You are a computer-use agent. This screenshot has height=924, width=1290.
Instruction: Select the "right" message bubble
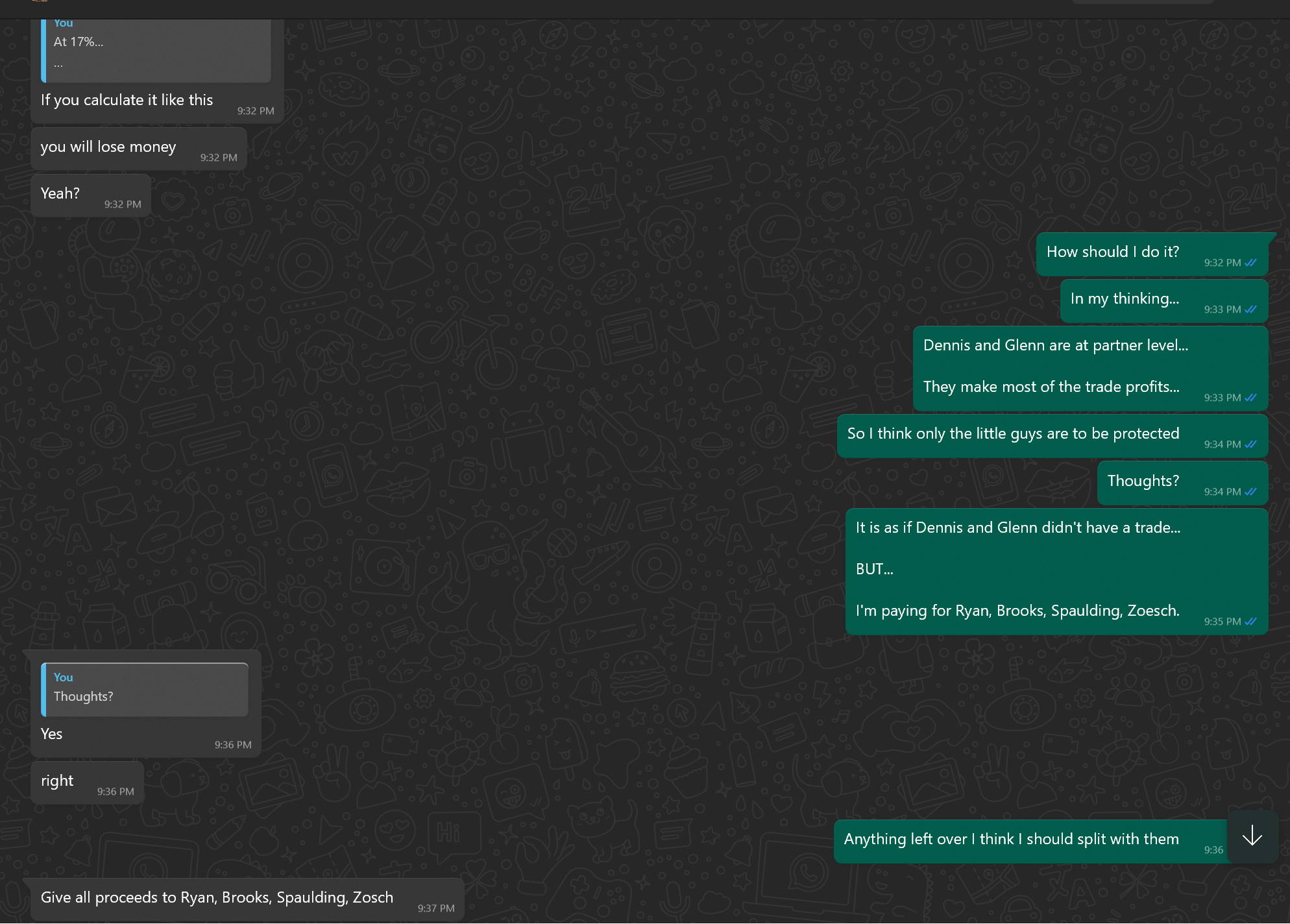(x=57, y=781)
